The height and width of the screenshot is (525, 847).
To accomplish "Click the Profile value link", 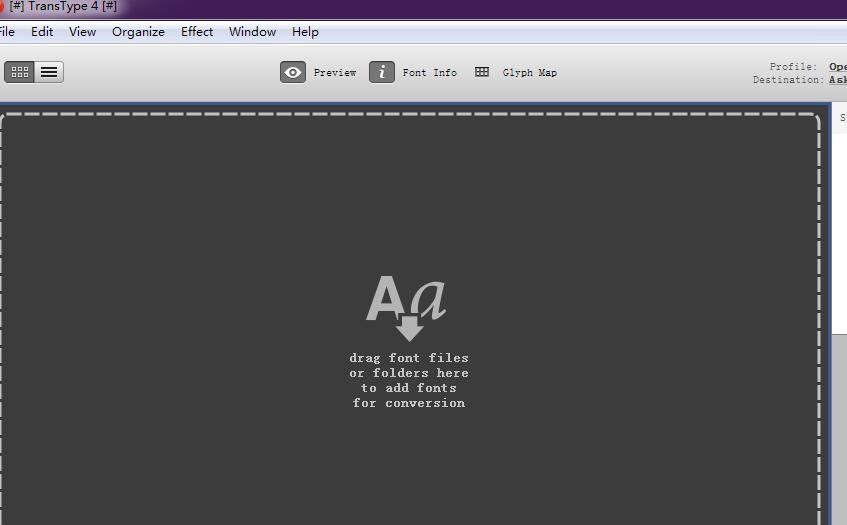I will click(x=838, y=66).
